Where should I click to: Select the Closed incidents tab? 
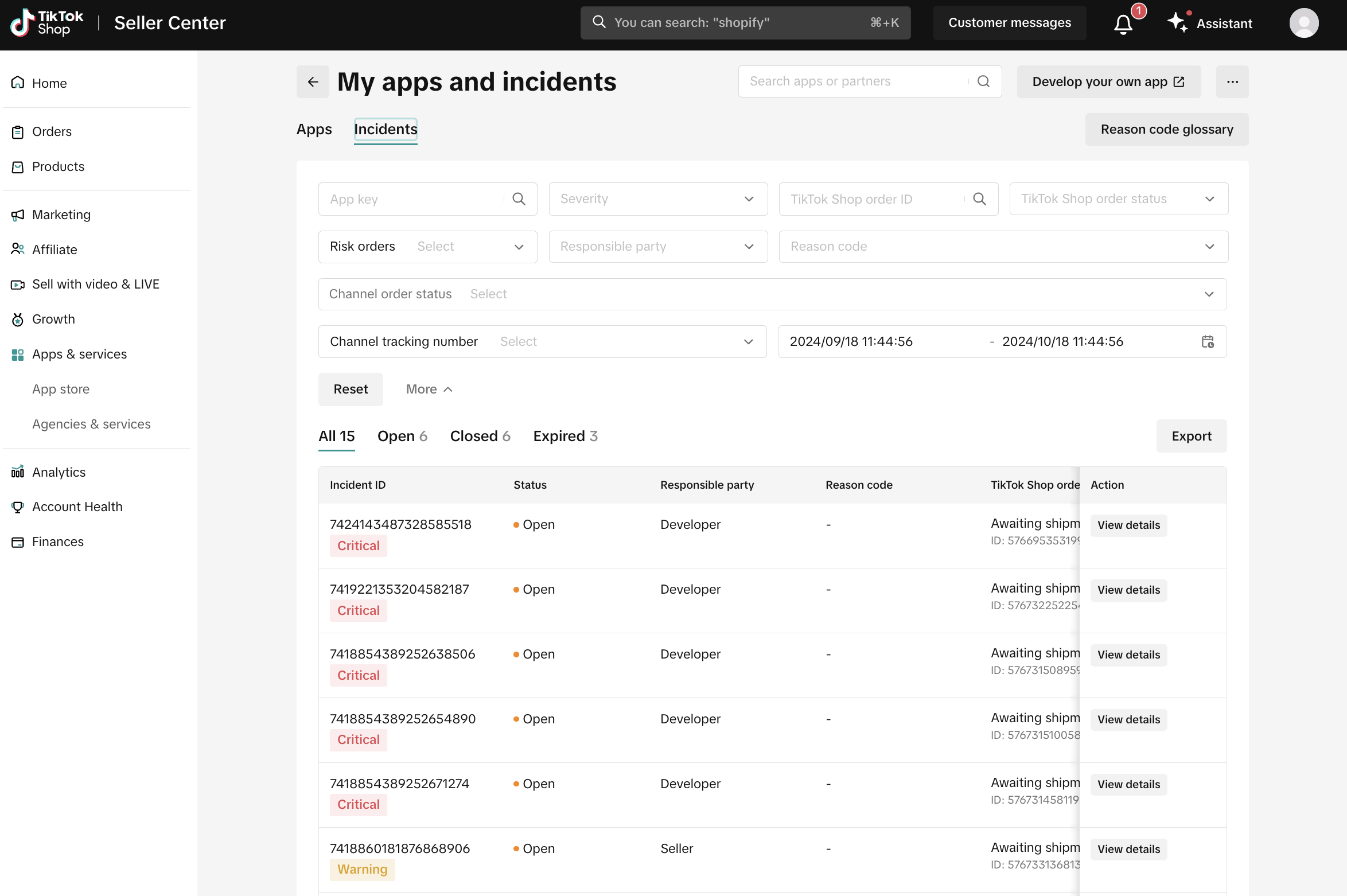pos(480,437)
